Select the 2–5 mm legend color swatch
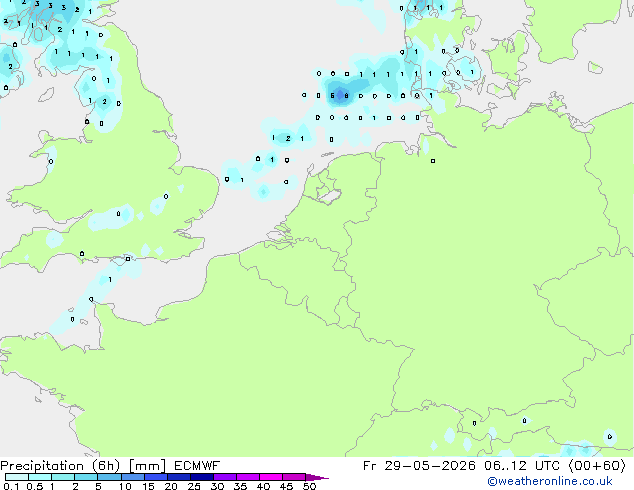The height and width of the screenshot is (490, 634). 86,477
